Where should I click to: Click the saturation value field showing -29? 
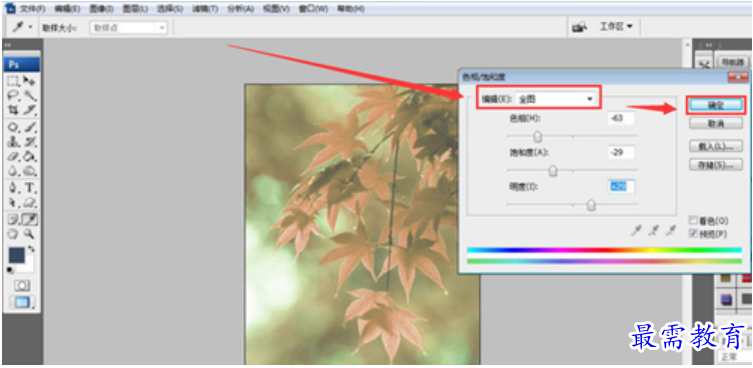pos(621,152)
